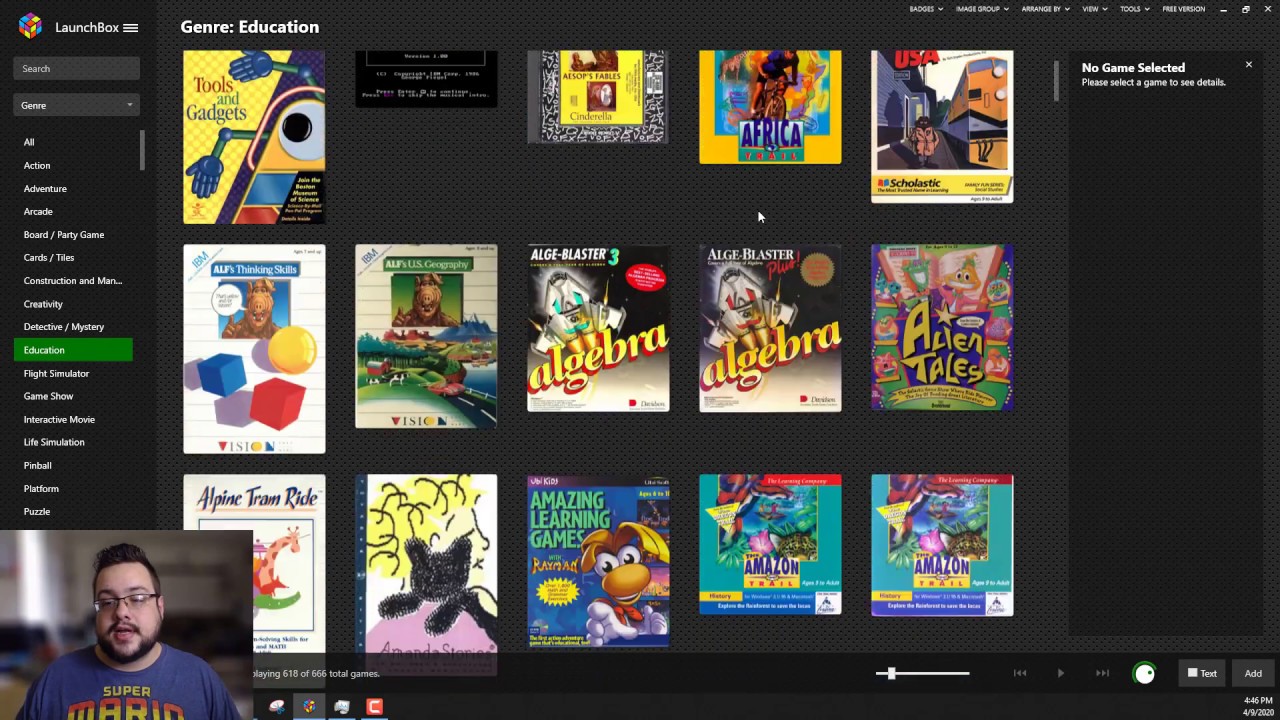Select the second Amazon Trail cover
Viewport: 1280px width, 720px height.
tap(942, 546)
